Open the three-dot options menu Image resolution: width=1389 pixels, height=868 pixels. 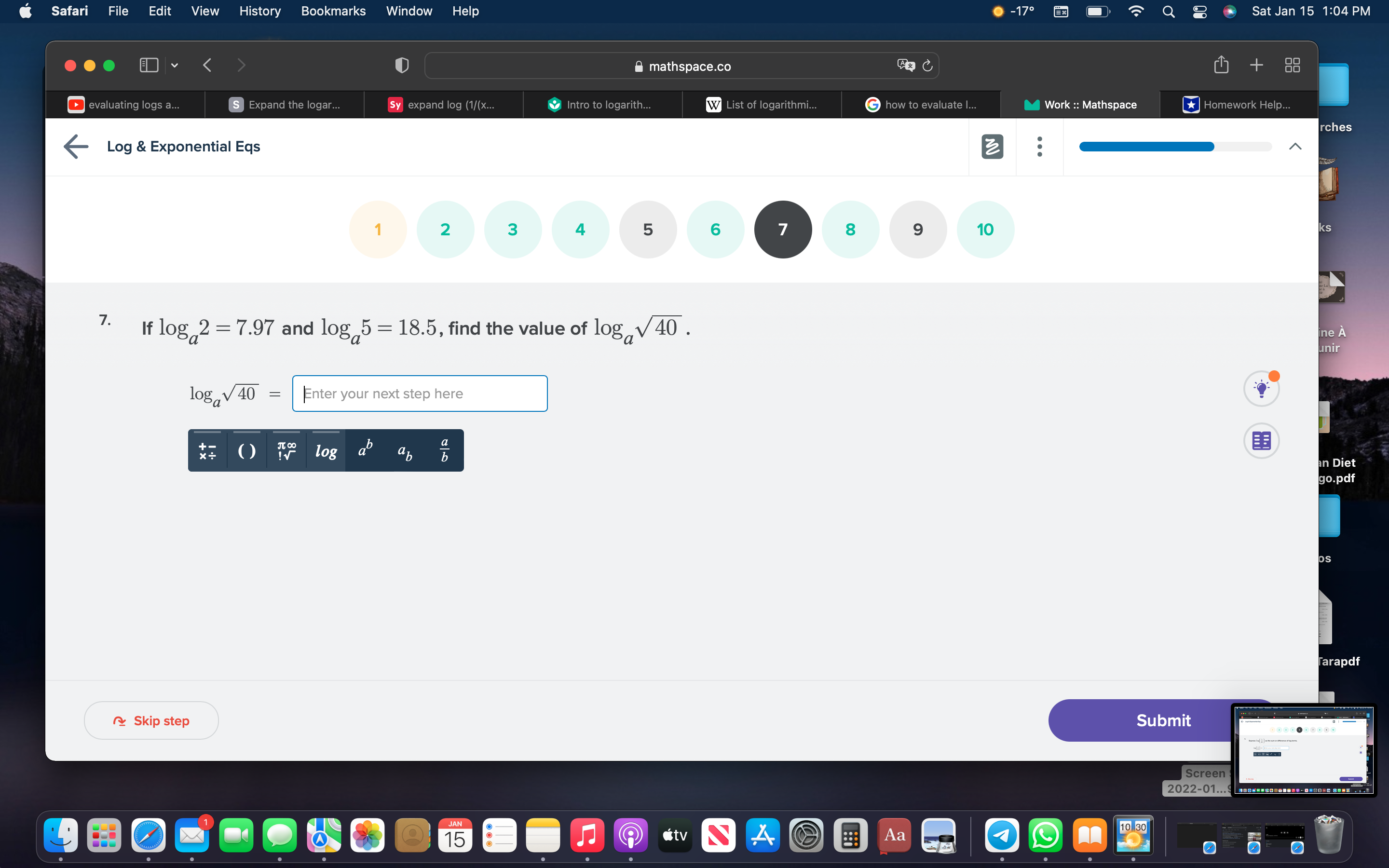coord(1039,147)
